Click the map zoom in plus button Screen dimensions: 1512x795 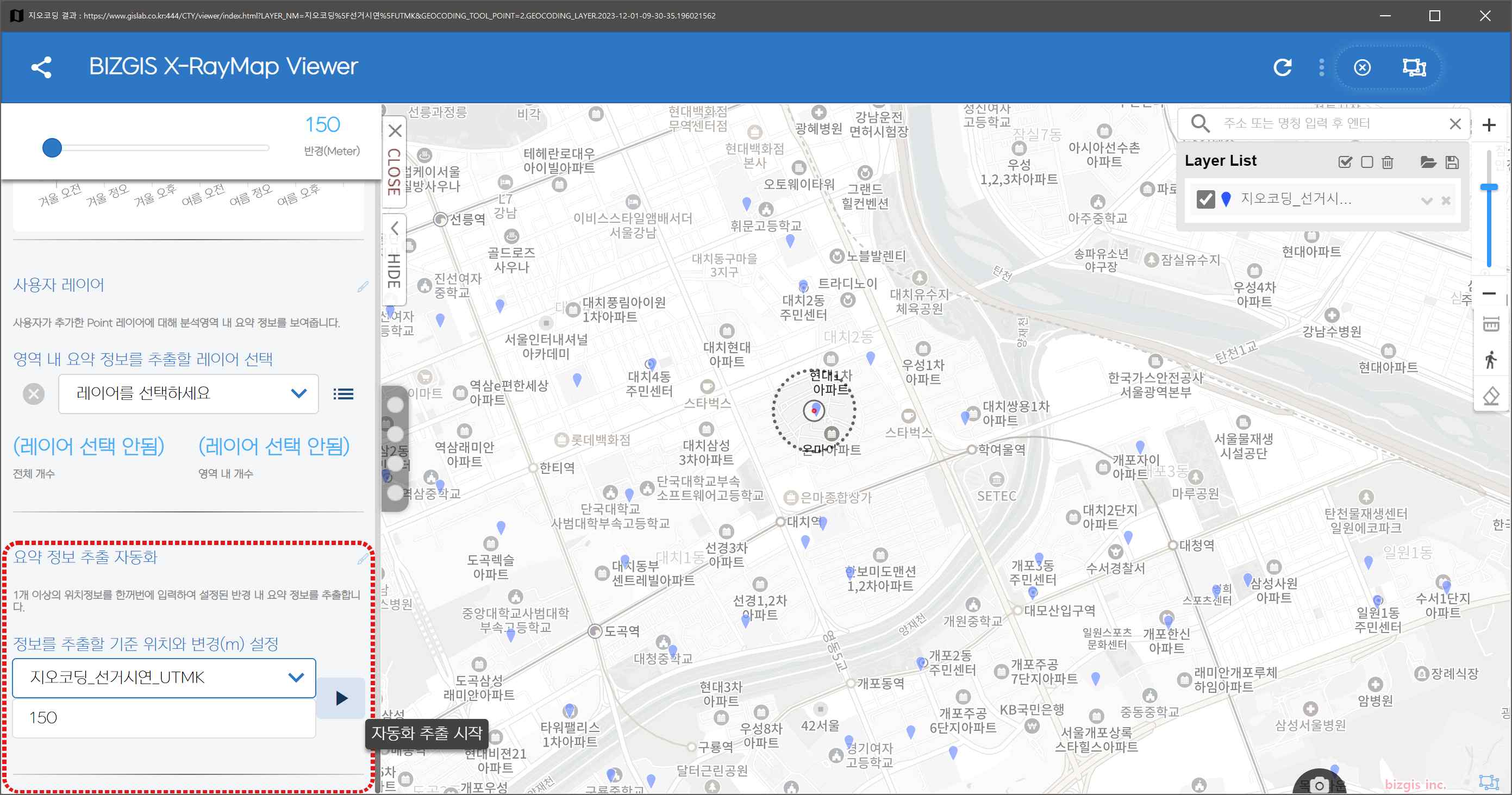[1489, 125]
